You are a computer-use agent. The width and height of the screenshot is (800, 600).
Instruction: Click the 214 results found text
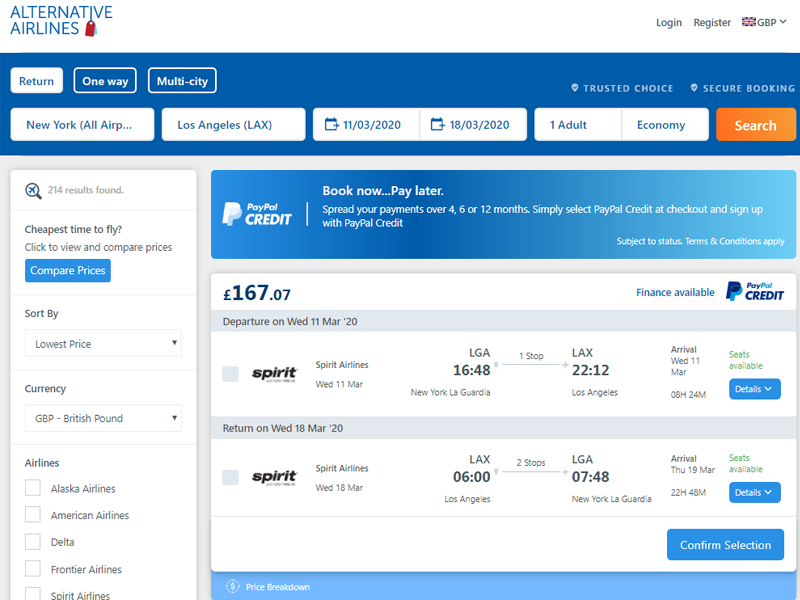[86, 190]
